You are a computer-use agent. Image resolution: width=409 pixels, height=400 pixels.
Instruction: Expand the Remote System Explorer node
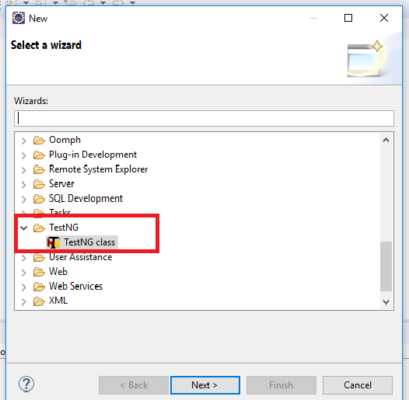[x=24, y=170]
